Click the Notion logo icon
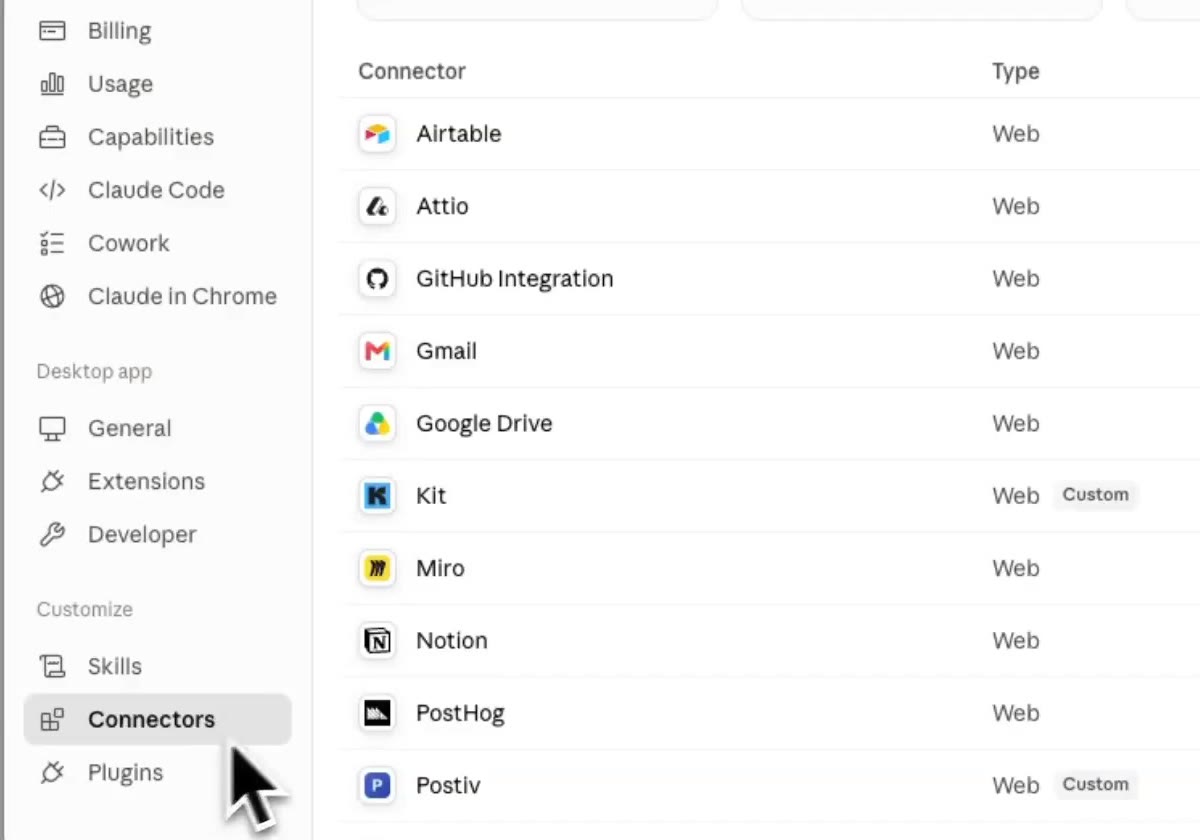Viewport: 1200px width, 840px height. point(377,641)
